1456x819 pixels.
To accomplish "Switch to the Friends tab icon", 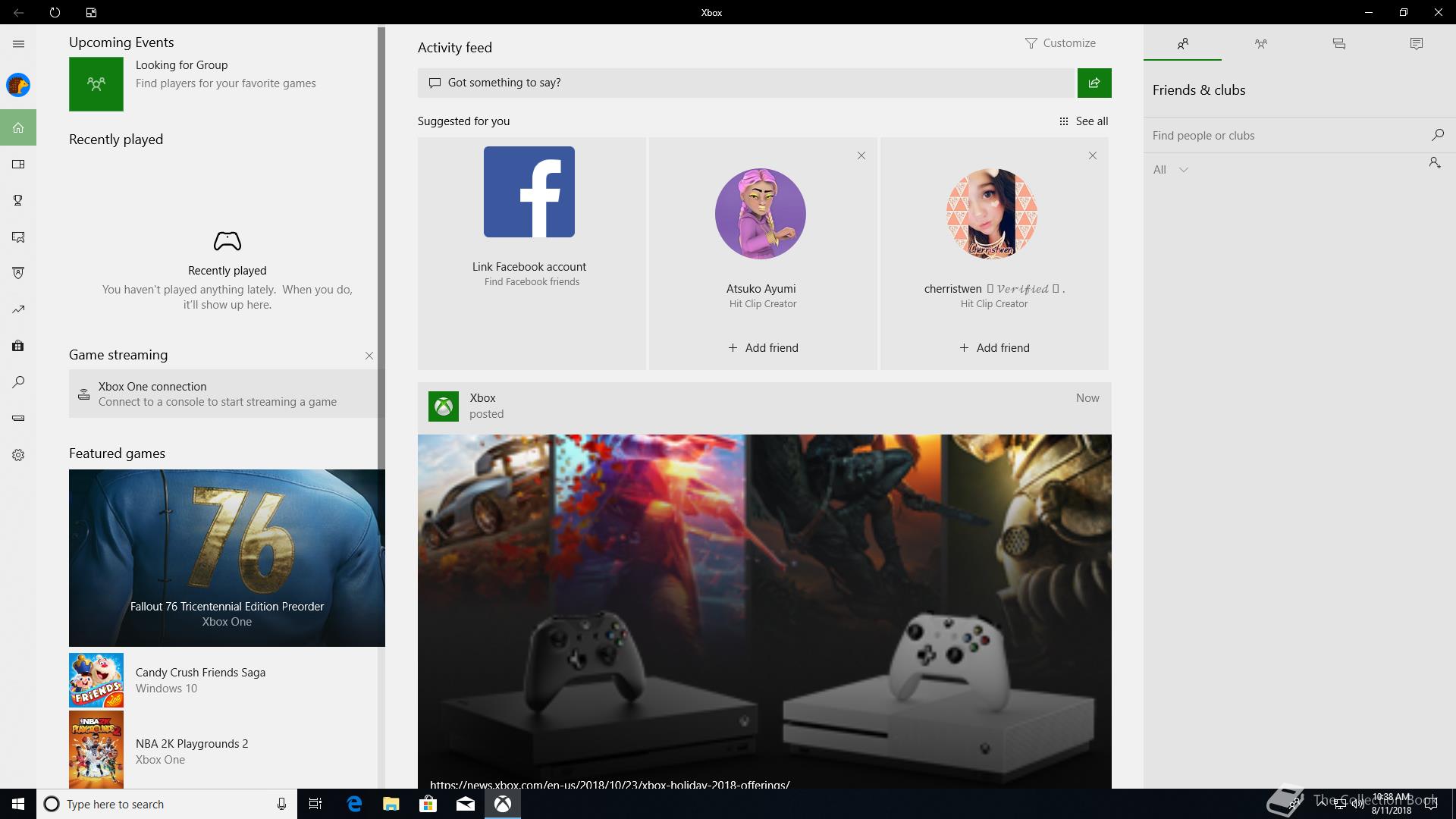I will pos(1182,44).
